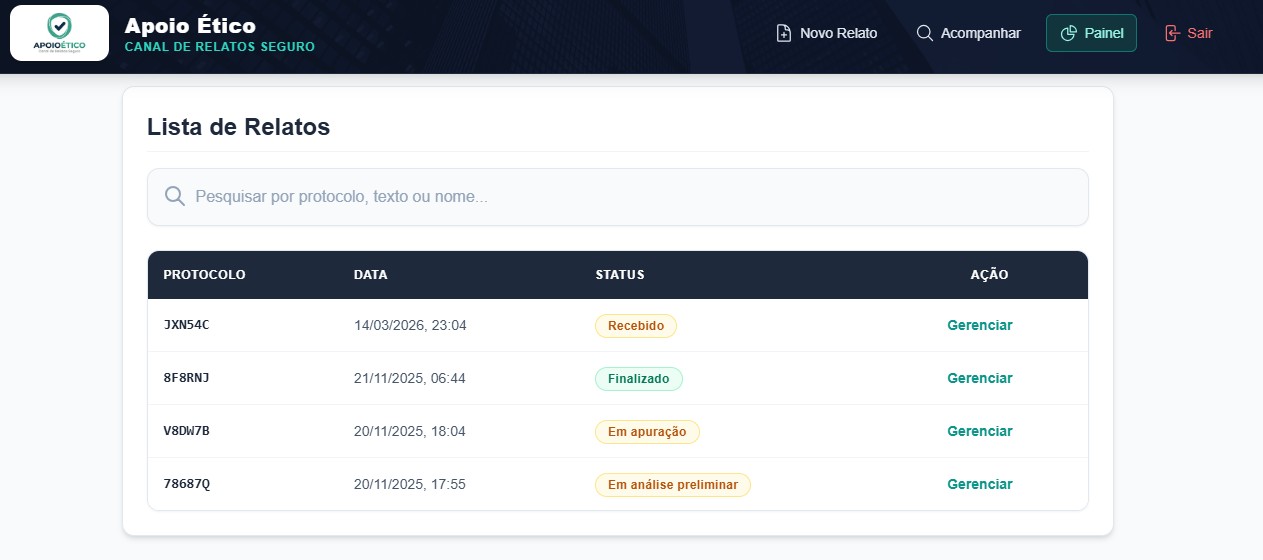Select protocol code 78687Q

click(186, 484)
